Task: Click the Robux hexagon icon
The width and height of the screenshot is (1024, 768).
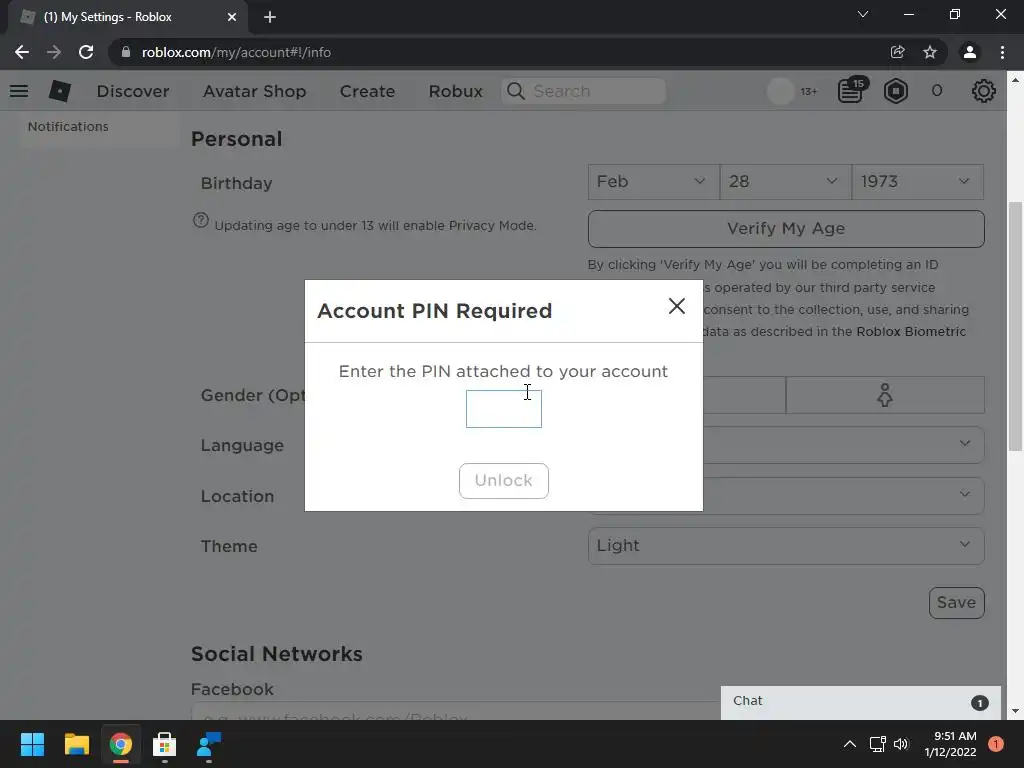Action: click(x=895, y=91)
